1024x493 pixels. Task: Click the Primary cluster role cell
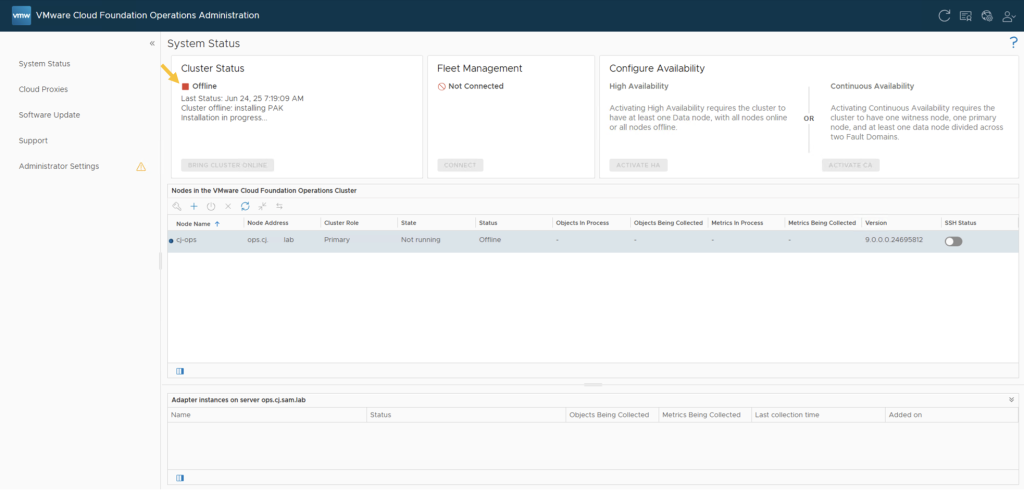click(x=337, y=240)
